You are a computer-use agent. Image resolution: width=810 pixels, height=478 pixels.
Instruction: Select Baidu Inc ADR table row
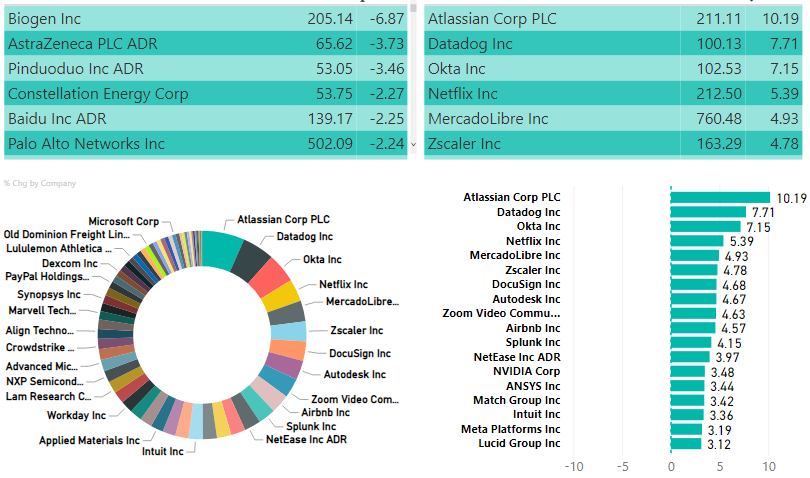click(206, 118)
